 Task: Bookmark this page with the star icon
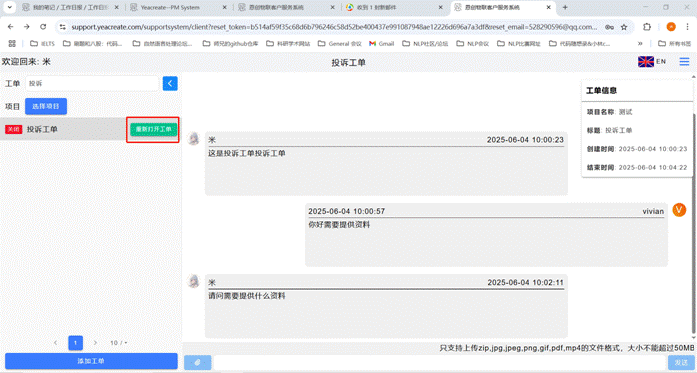[624, 27]
